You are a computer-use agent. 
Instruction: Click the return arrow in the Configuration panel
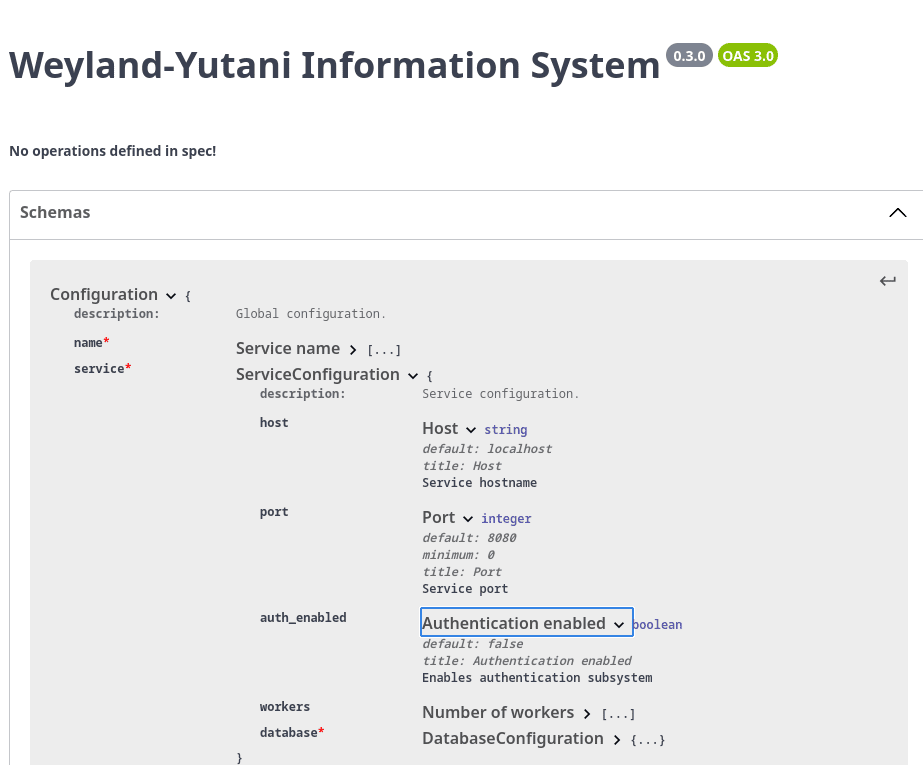click(x=888, y=281)
